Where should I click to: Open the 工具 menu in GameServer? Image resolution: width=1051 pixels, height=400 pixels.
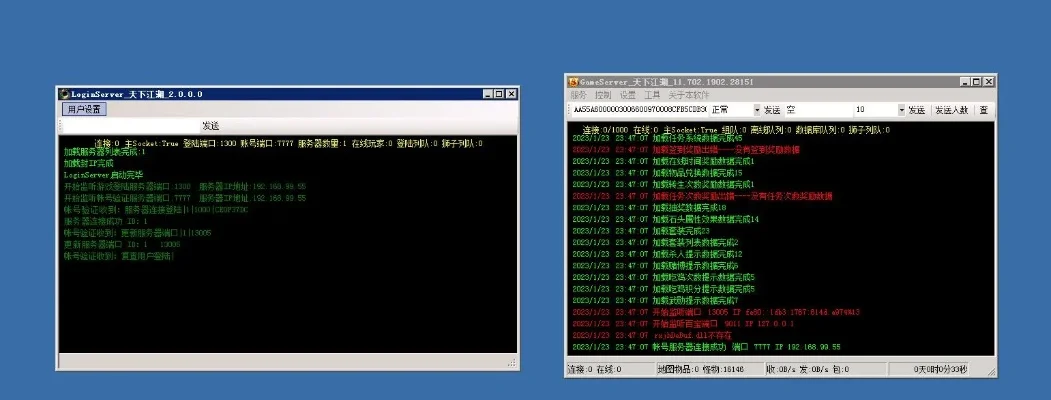[x=652, y=94]
